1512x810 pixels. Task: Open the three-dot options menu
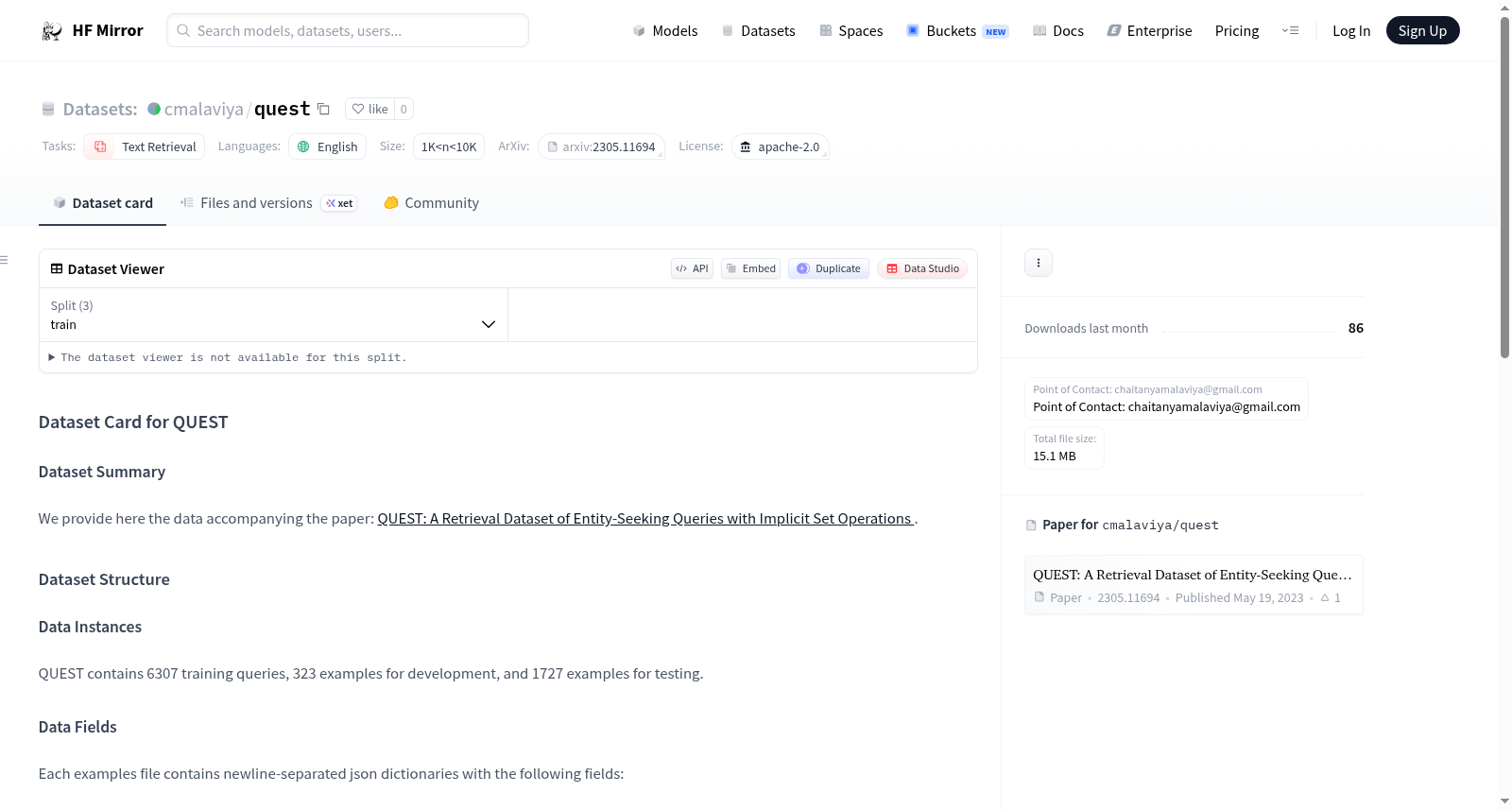coord(1039,263)
